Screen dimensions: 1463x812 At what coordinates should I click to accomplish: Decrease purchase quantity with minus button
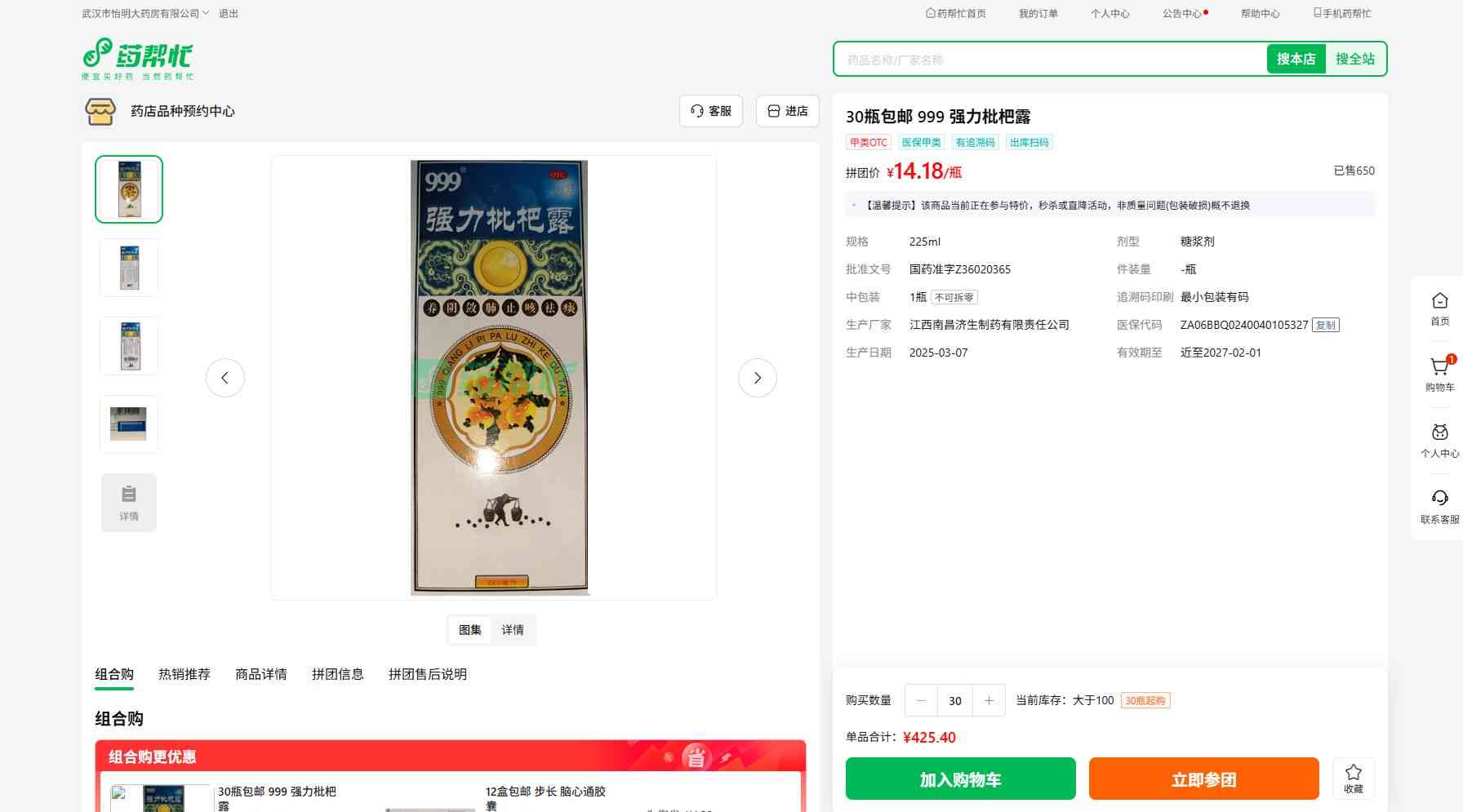coord(922,700)
